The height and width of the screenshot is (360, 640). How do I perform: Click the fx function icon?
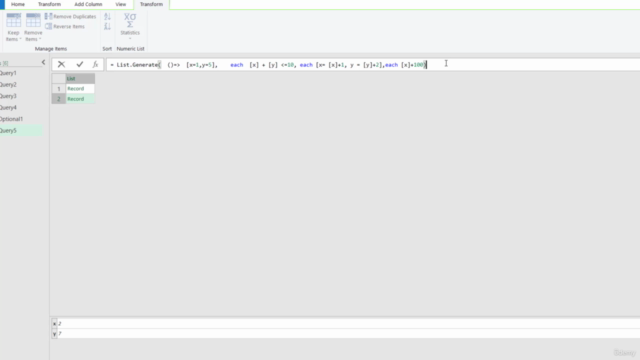tap(95, 64)
